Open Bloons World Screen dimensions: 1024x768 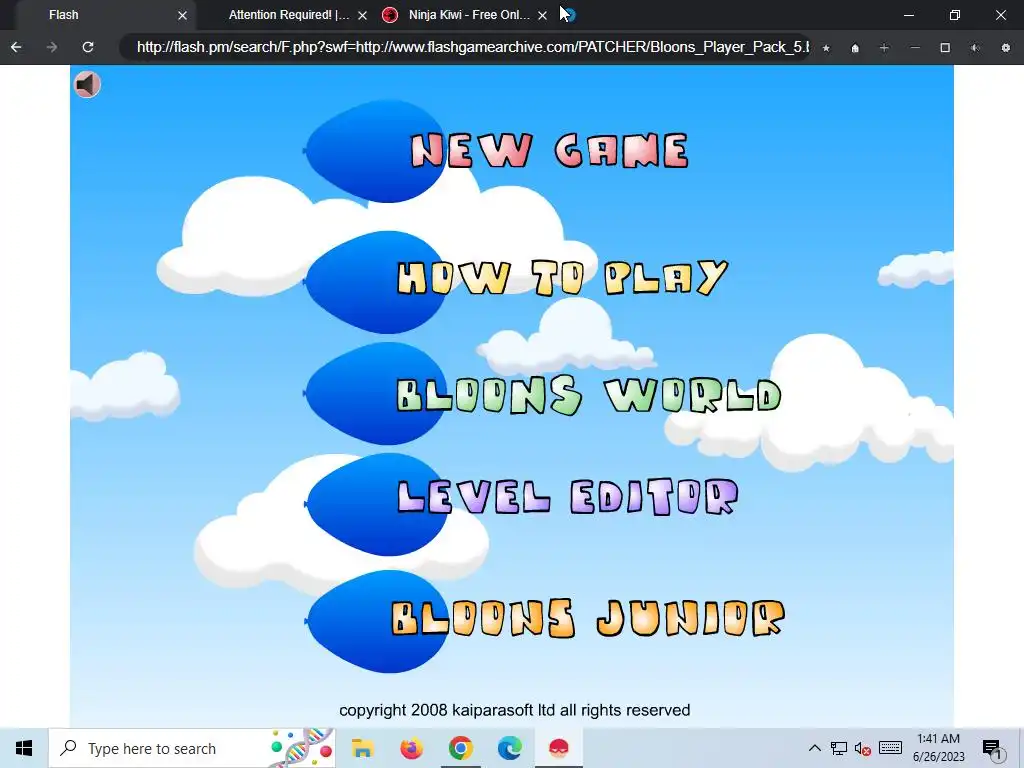tap(589, 395)
